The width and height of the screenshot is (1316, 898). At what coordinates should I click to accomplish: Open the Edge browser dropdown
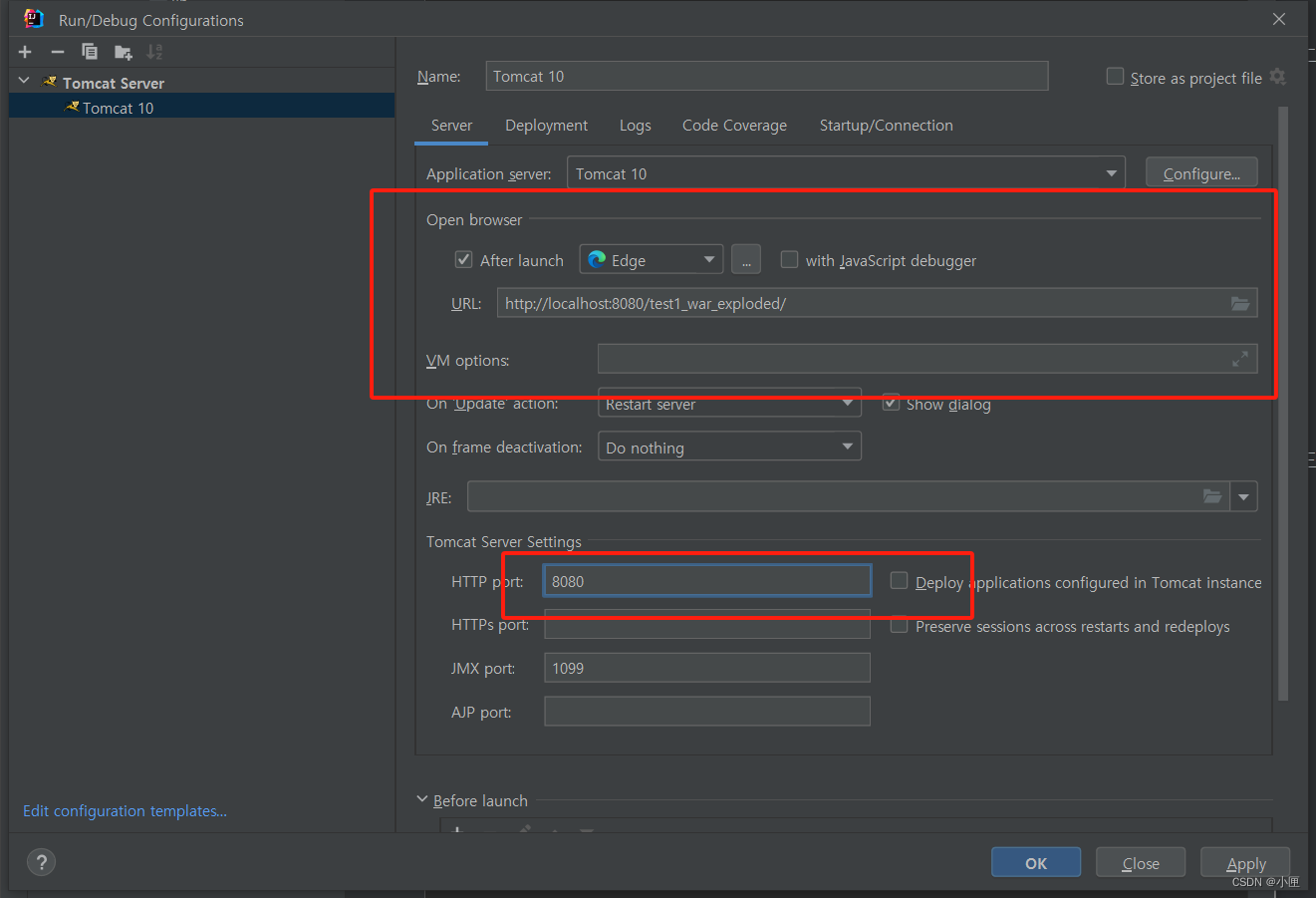tap(652, 260)
